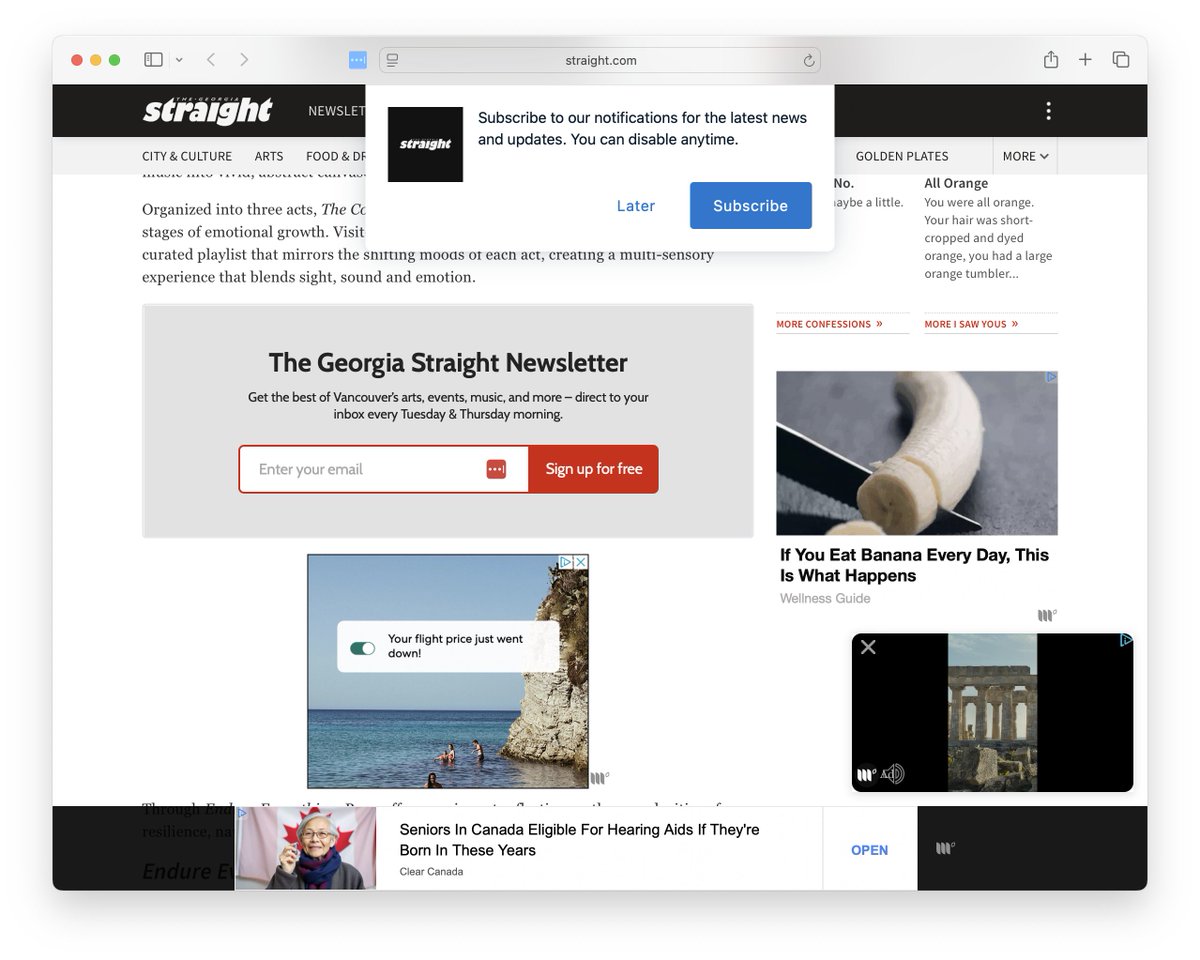Close the flight price ad with X
This screenshot has height=960, width=1200.
(x=580, y=562)
